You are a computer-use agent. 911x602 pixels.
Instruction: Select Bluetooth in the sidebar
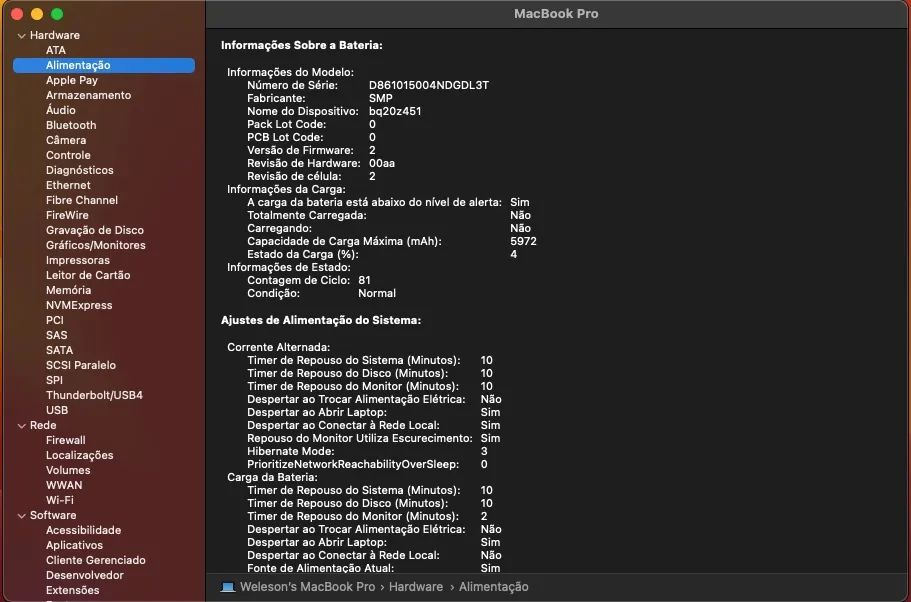(71, 125)
